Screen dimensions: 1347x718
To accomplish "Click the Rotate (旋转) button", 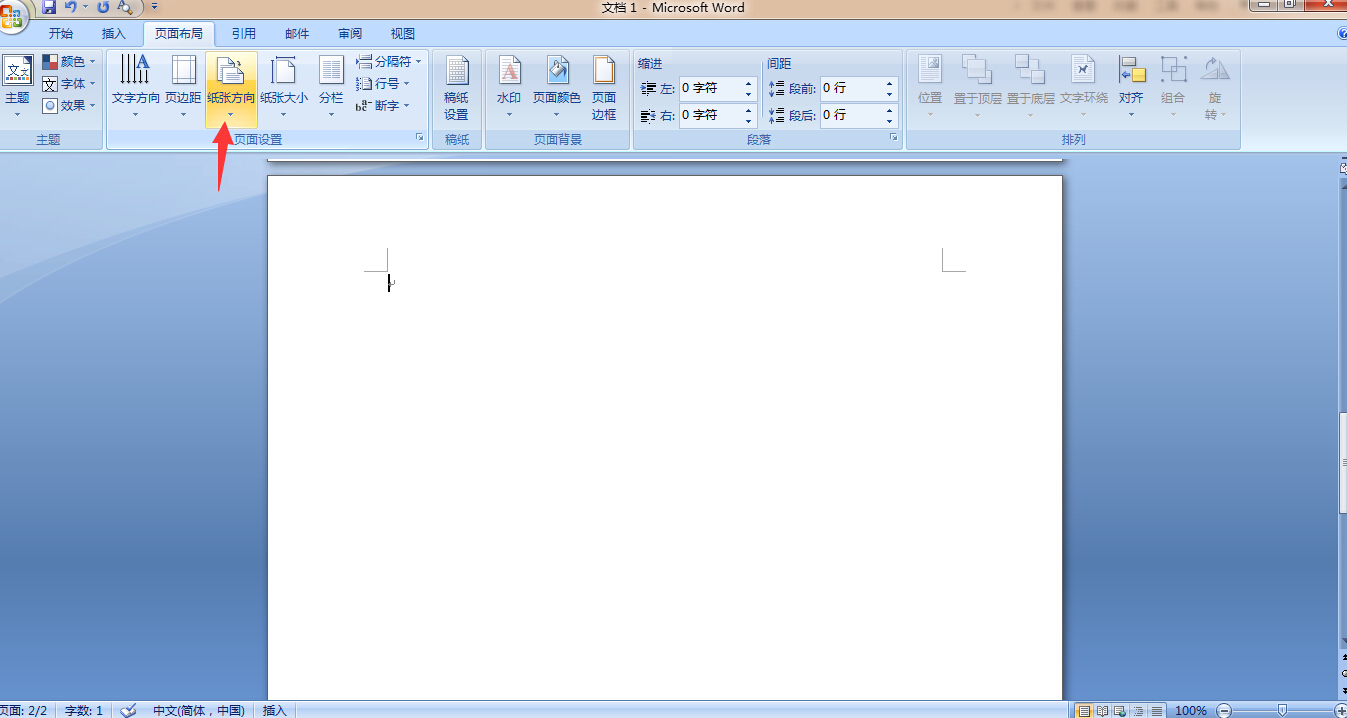I will [1215, 88].
